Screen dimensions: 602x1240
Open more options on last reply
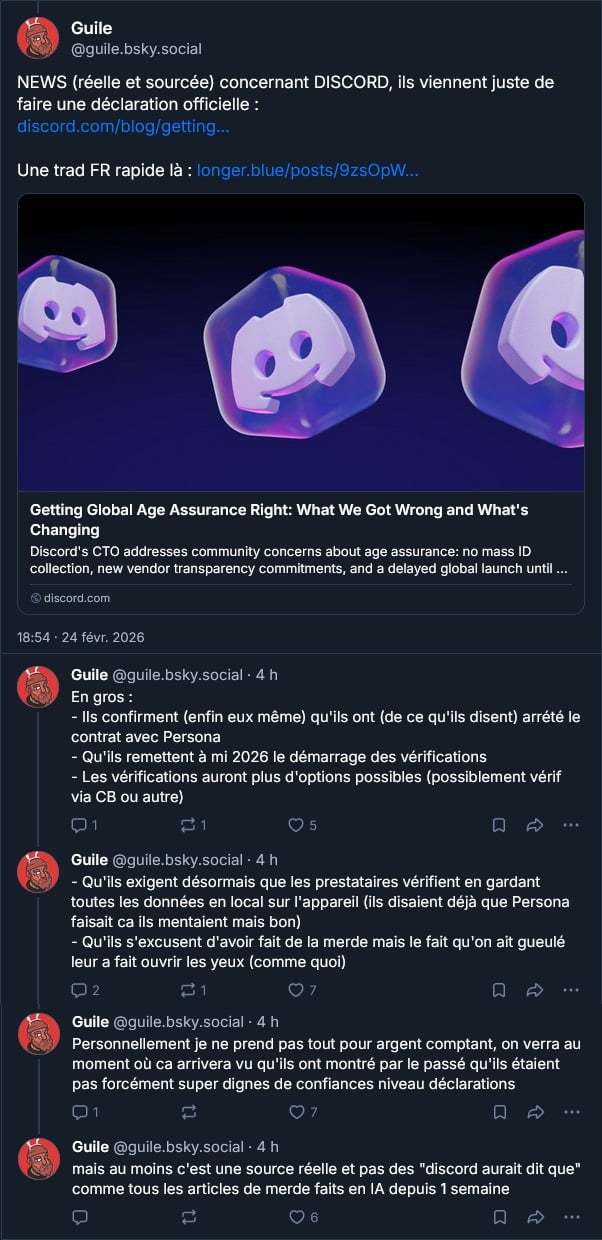[x=571, y=1217]
